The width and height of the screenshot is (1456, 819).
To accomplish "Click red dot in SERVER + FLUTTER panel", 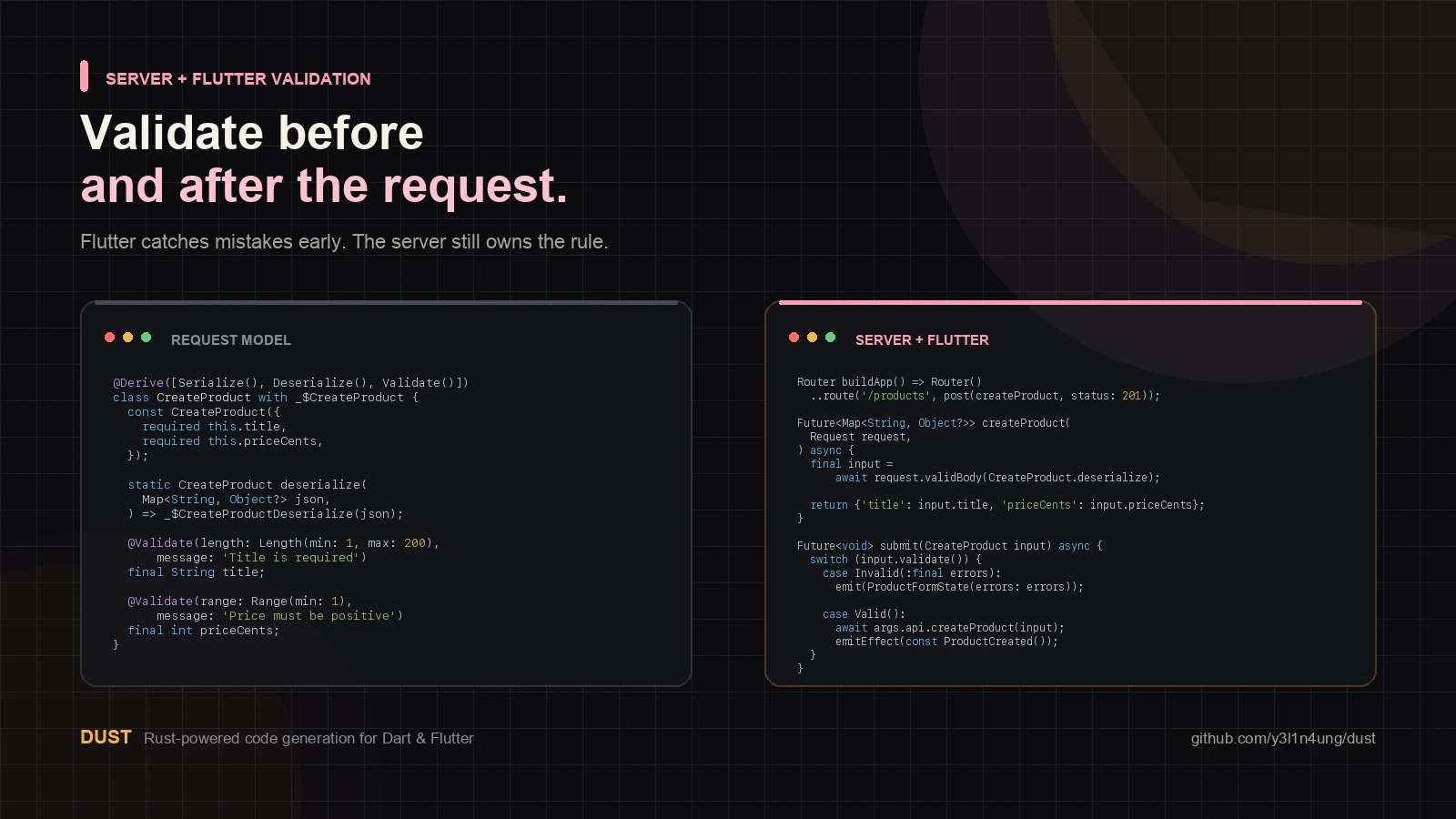I will 794,338.
